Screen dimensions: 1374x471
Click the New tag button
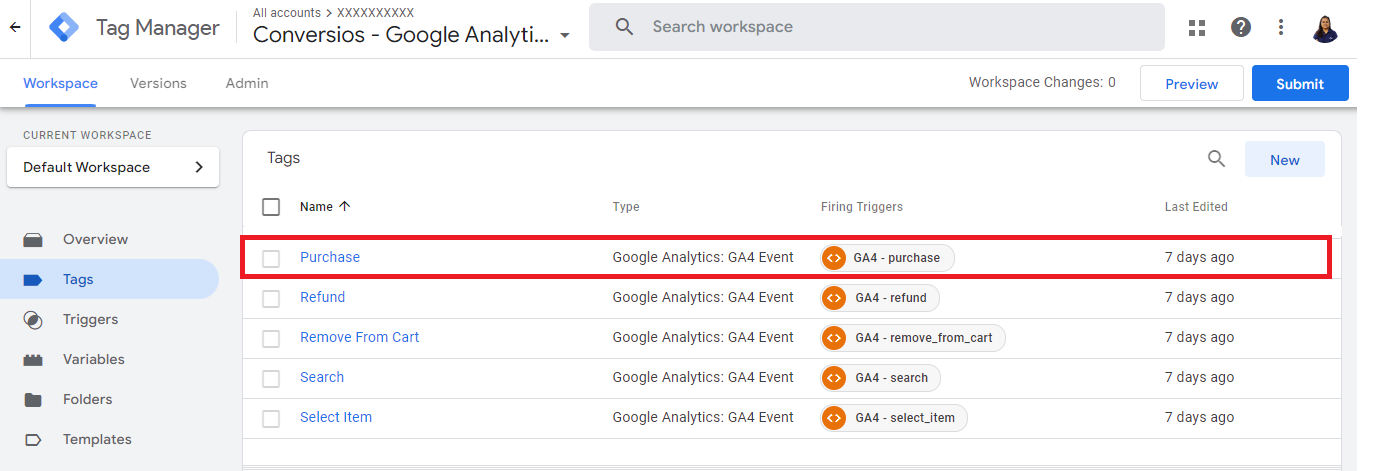coord(1285,160)
